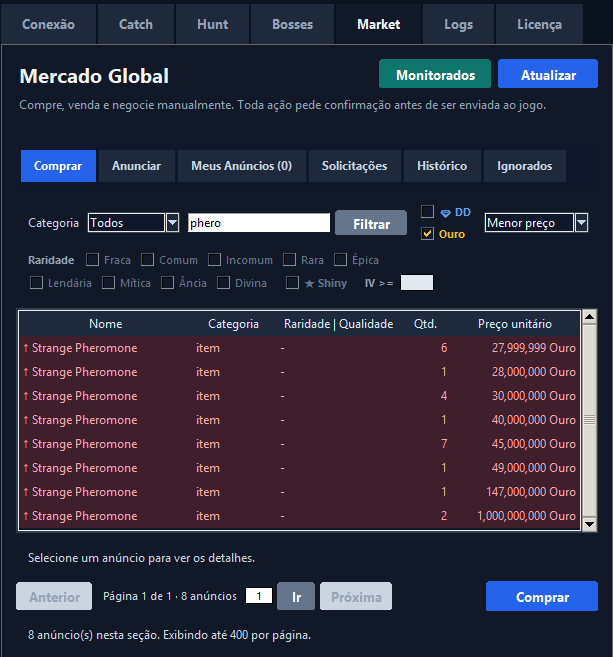Click arrow icon on 1,000,000,000 Ouro listing

coord(26,516)
